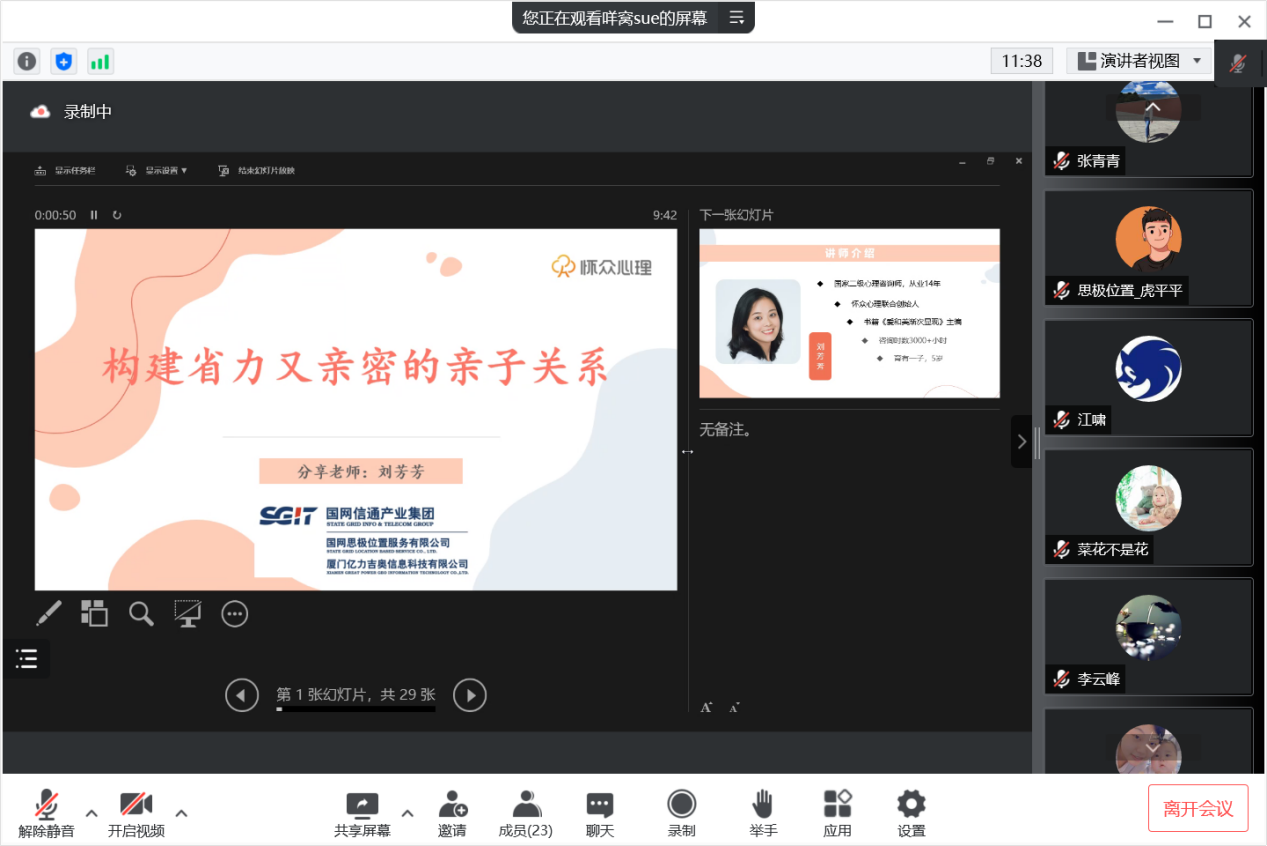
Task: Select 思极位置_虎平平 participant thumbnail
Action: pos(1148,247)
